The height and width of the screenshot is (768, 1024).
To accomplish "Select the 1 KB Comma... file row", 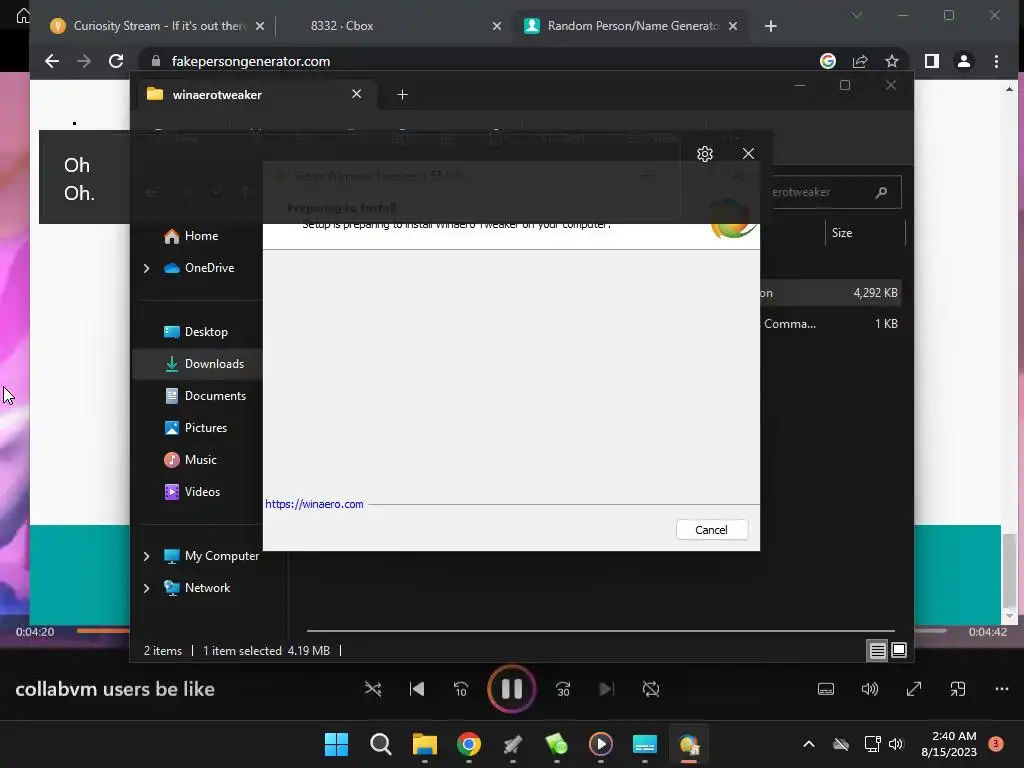I will [829, 324].
